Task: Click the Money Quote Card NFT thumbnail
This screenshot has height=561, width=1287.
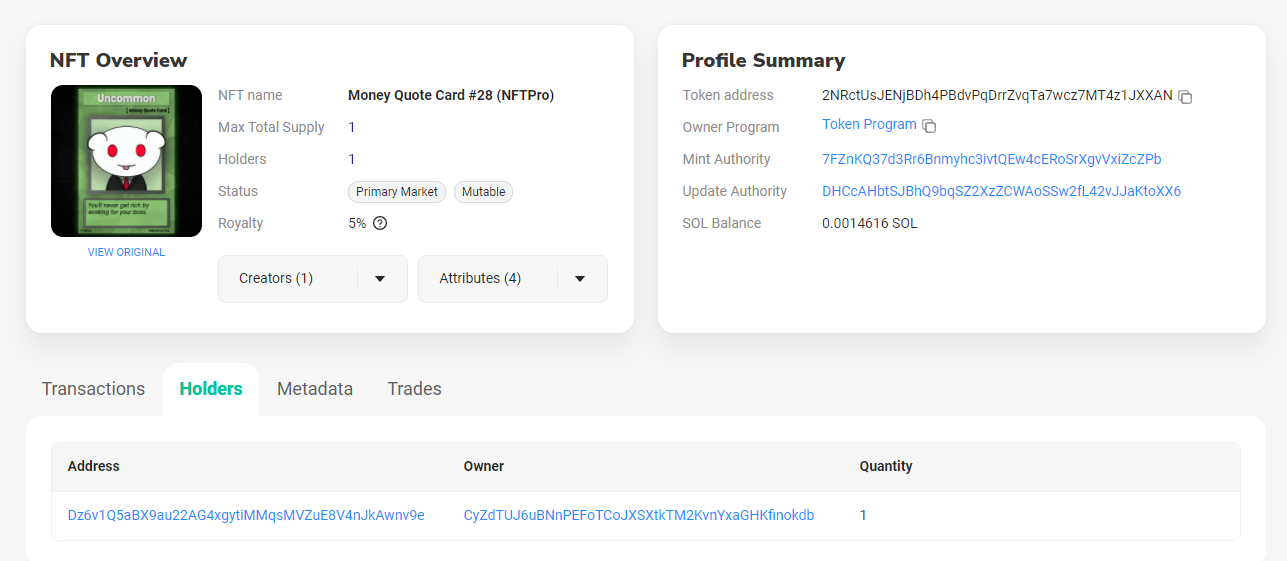Action: 126,161
